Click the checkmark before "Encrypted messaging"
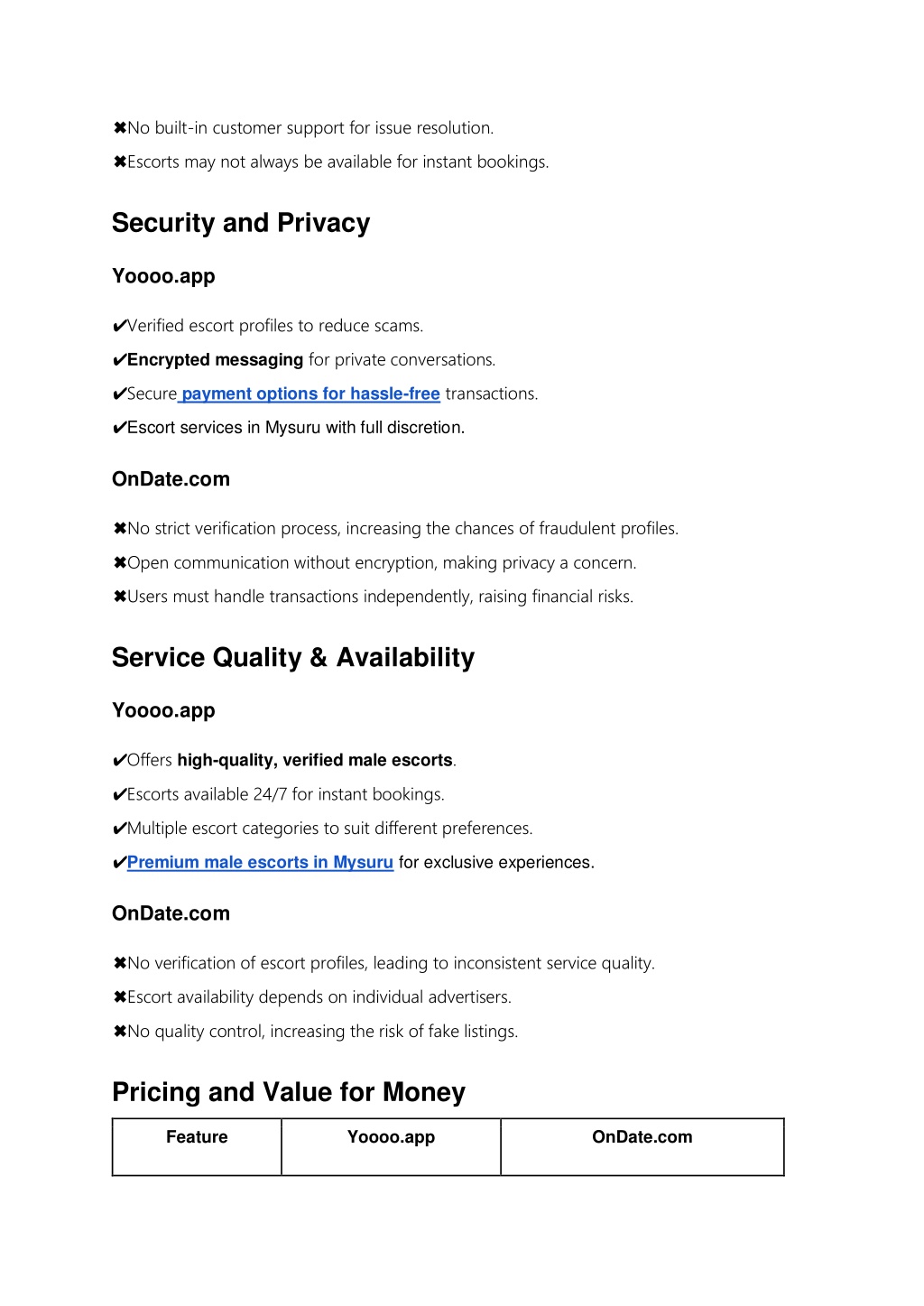 pos(119,360)
